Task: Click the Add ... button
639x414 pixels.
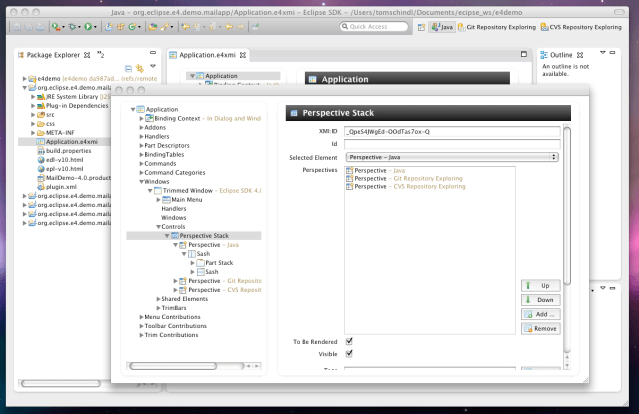Action: tap(540, 314)
